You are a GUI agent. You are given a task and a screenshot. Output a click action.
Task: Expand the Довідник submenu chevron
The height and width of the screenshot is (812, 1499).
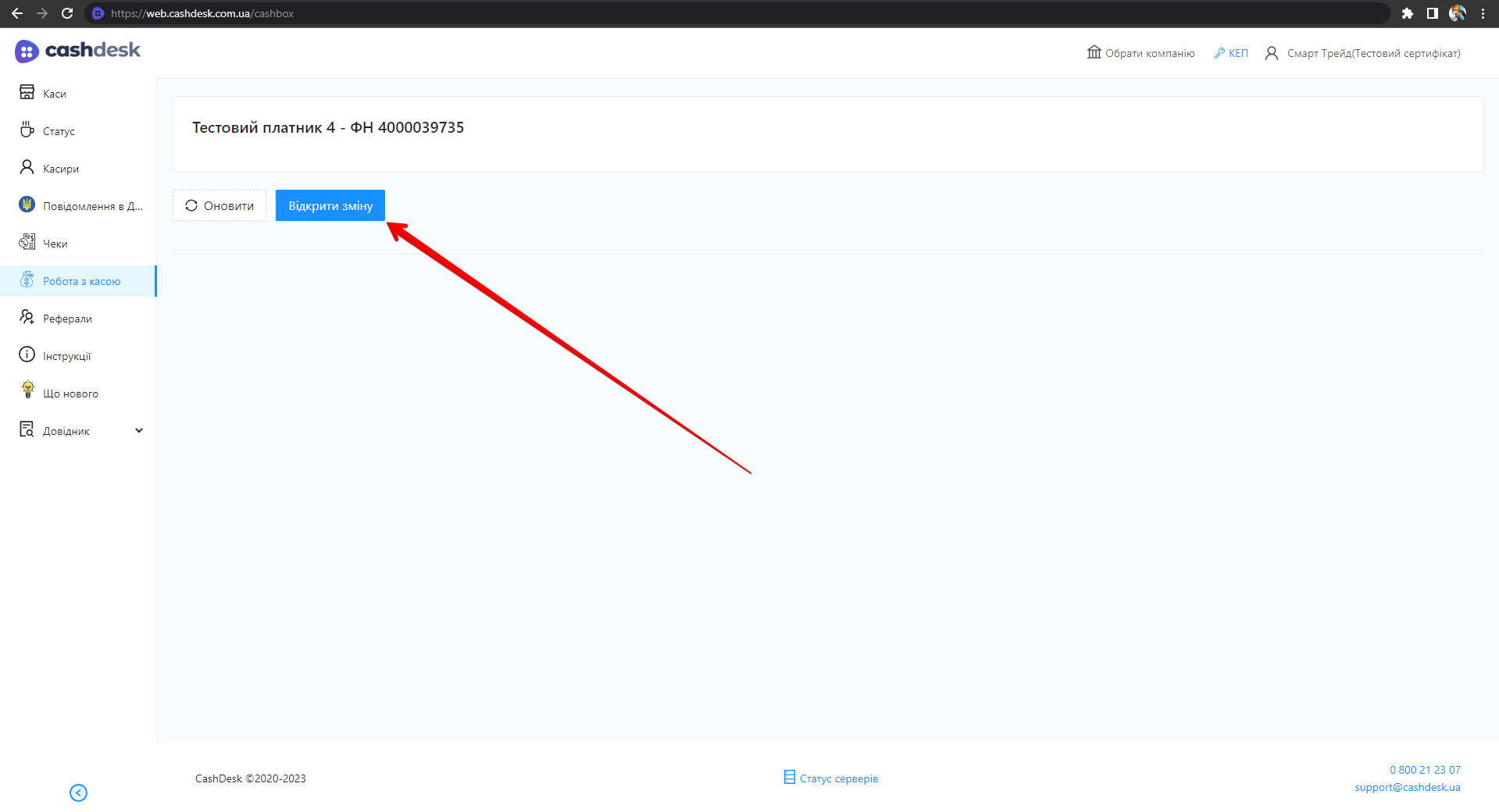[x=139, y=430]
